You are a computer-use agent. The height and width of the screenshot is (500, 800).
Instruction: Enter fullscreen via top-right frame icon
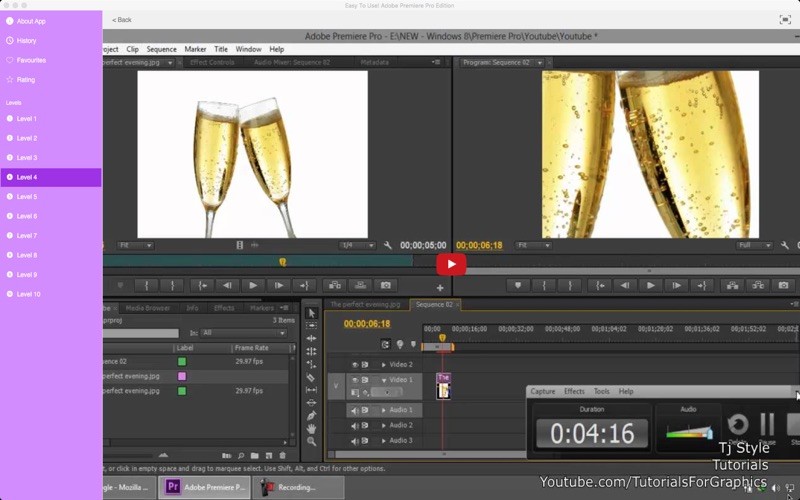[785, 19]
